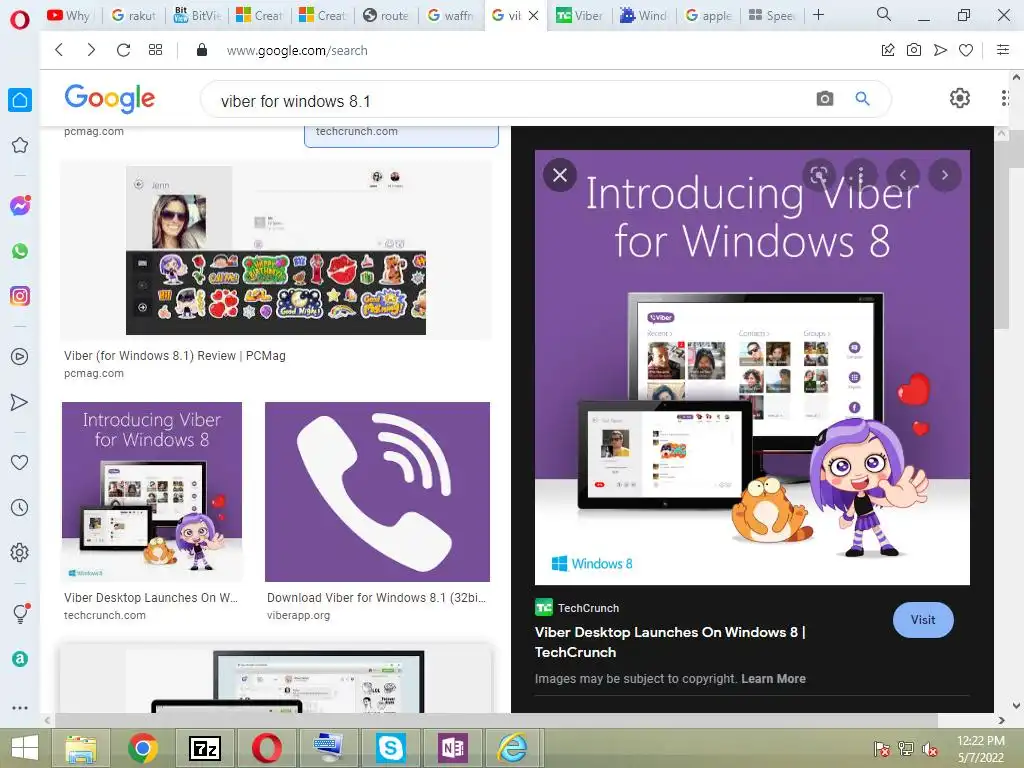Switch to the Viber TechCrunch tab
This screenshot has width=1024, height=768.
[579, 15]
